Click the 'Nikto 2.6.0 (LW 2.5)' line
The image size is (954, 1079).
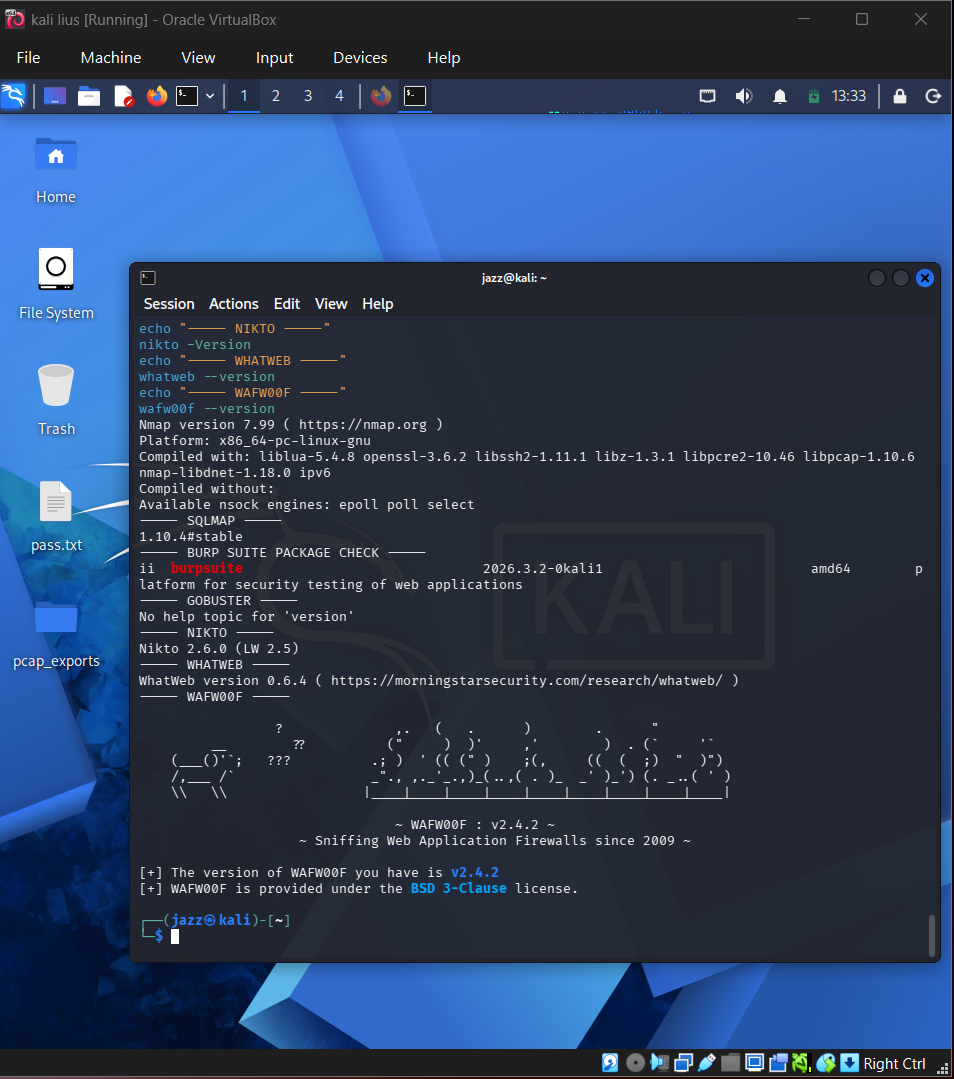tap(219, 648)
